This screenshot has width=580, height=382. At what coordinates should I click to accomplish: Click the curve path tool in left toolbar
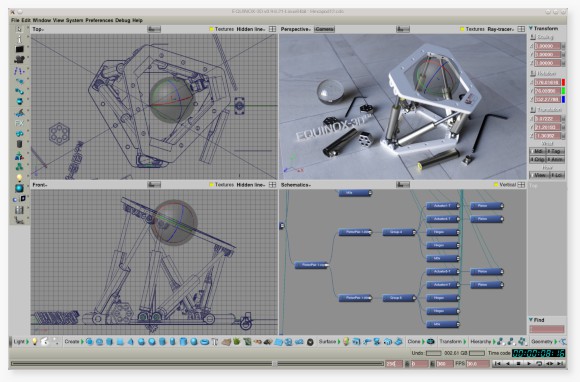pos(19,70)
